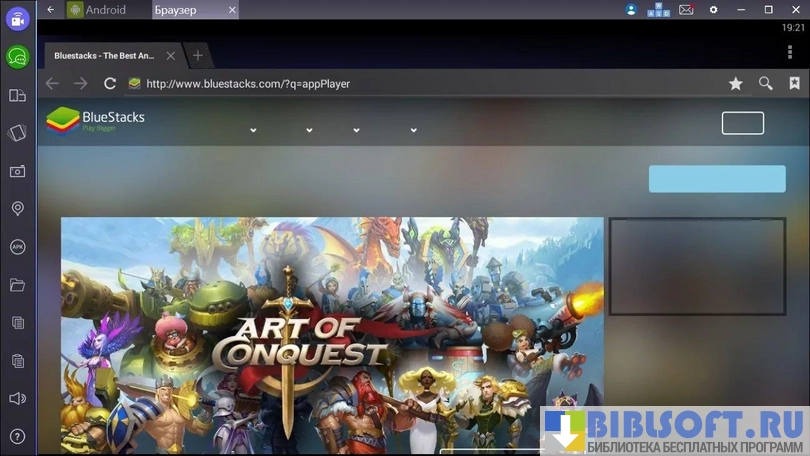Open the BlueStacks TV camera icon

coord(17,20)
